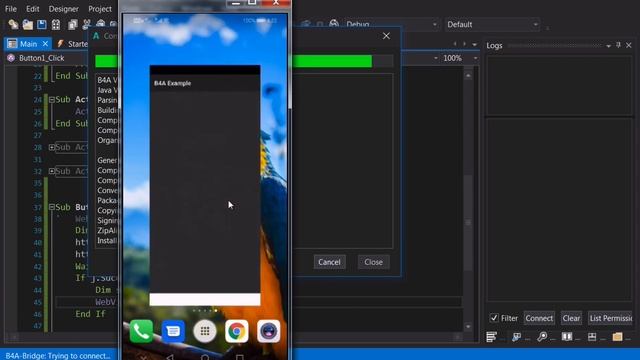Screen dimensions: 640x360
Task: Tap the Android home navigation button
Action: [x=205, y=358]
